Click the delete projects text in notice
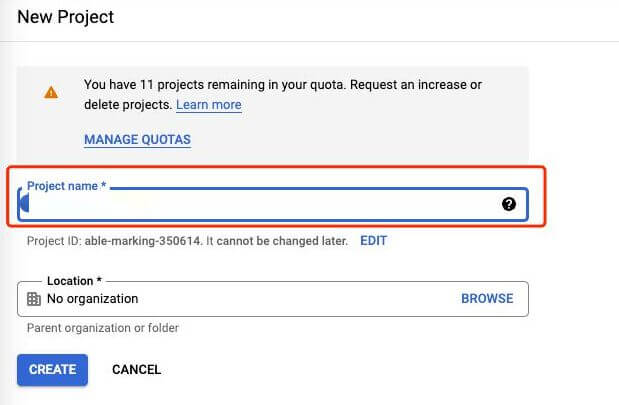Screen dimensions: 619x405 click(x=128, y=105)
